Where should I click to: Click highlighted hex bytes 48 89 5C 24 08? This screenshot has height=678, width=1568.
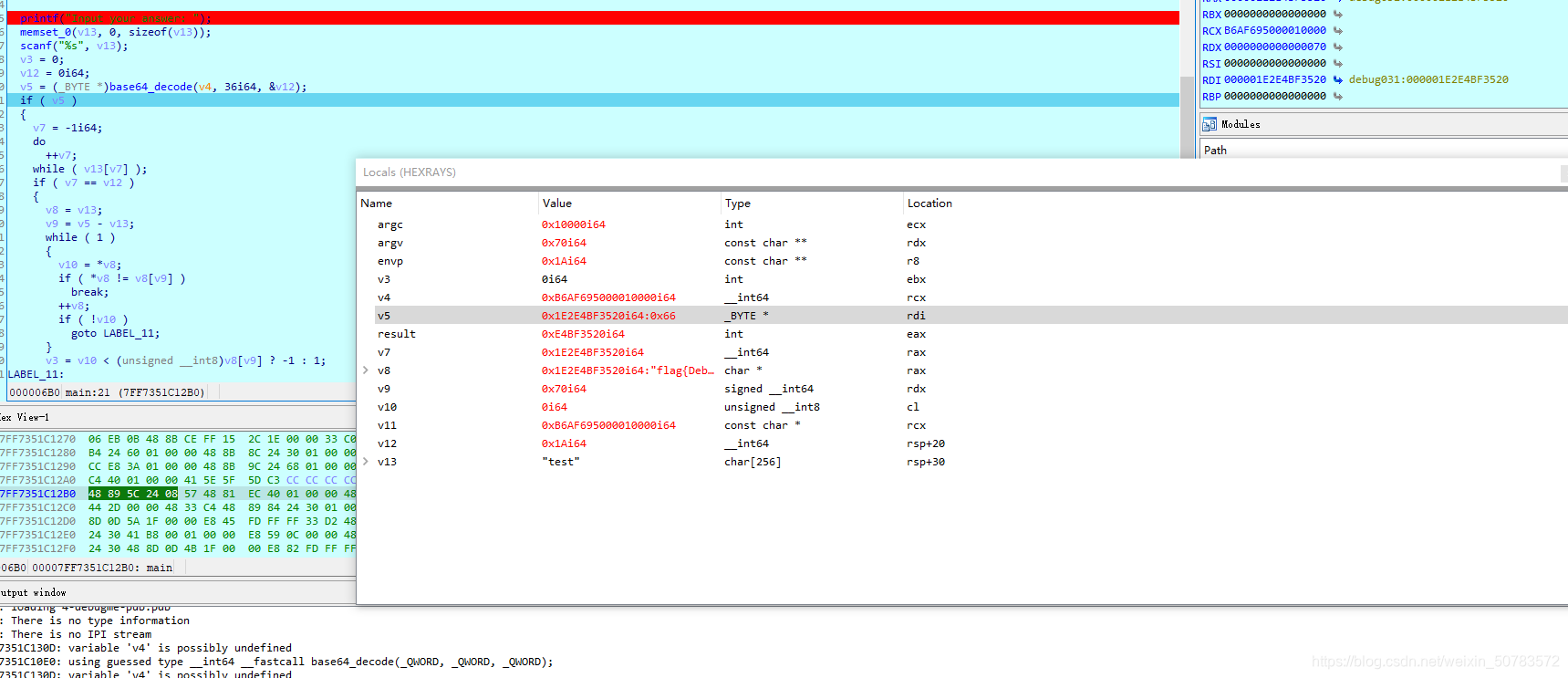(133, 494)
